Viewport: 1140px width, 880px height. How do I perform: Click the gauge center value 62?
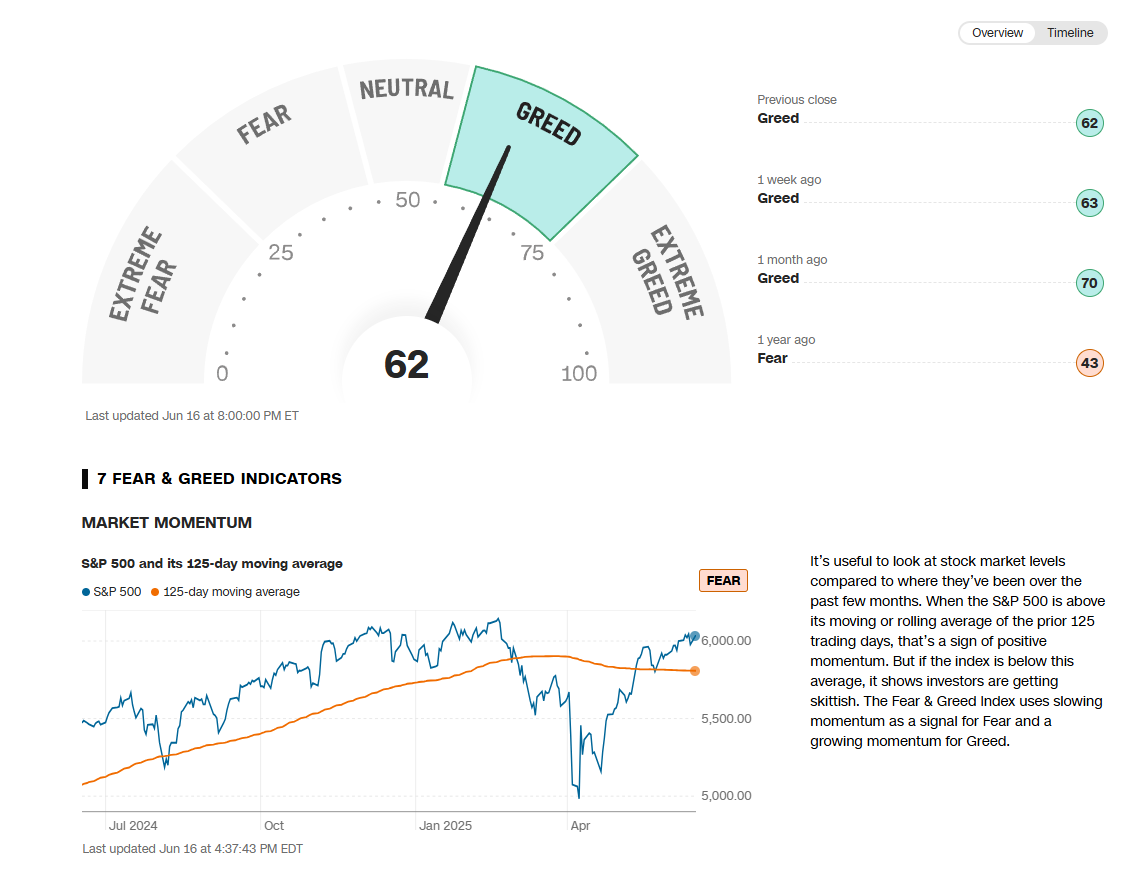pyautogui.click(x=406, y=365)
